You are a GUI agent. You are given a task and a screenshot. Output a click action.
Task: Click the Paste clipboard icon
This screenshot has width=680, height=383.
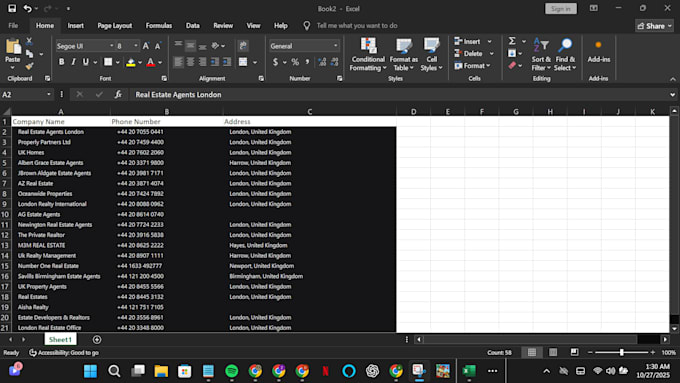13,46
